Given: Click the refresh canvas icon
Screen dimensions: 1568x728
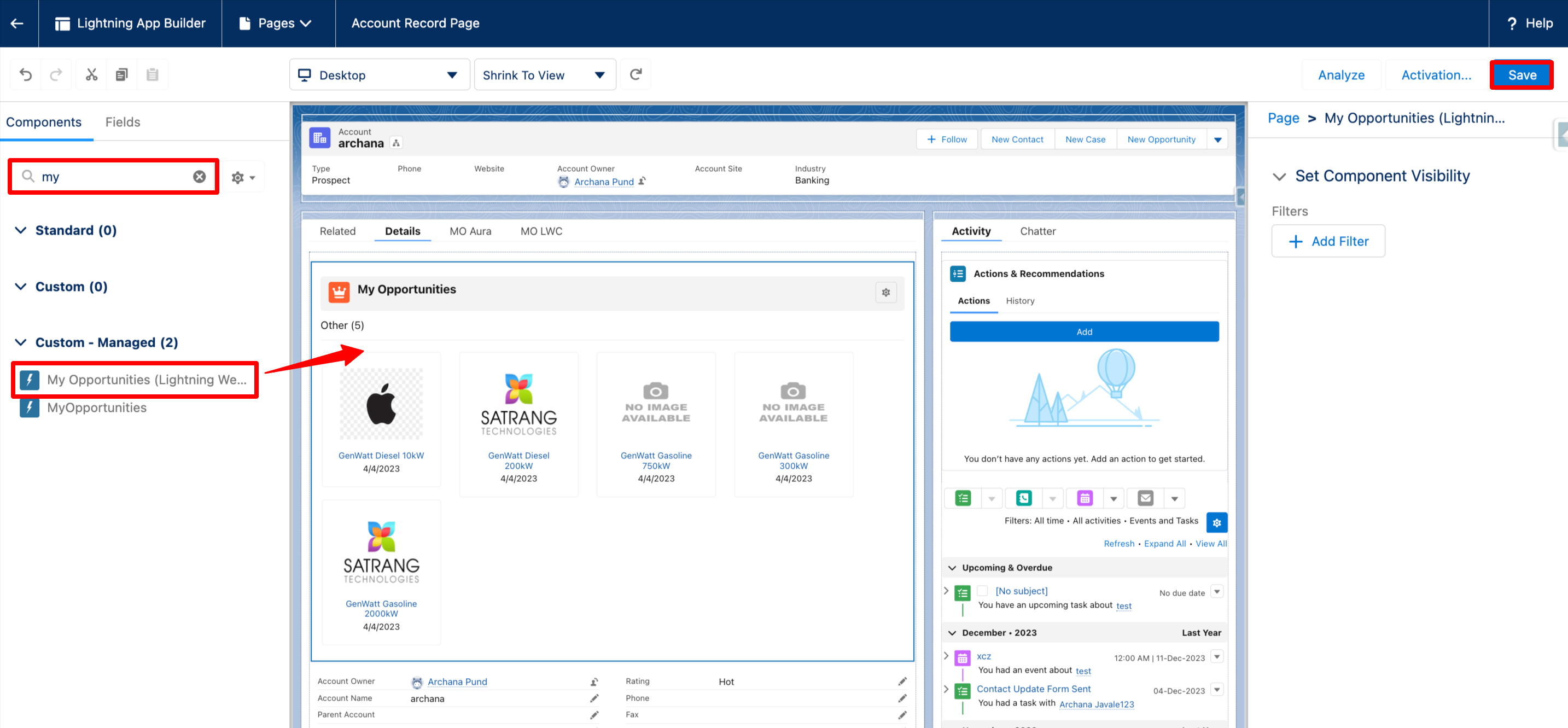Looking at the screenshot, I should pyautogui.click(x=636, y=75).
